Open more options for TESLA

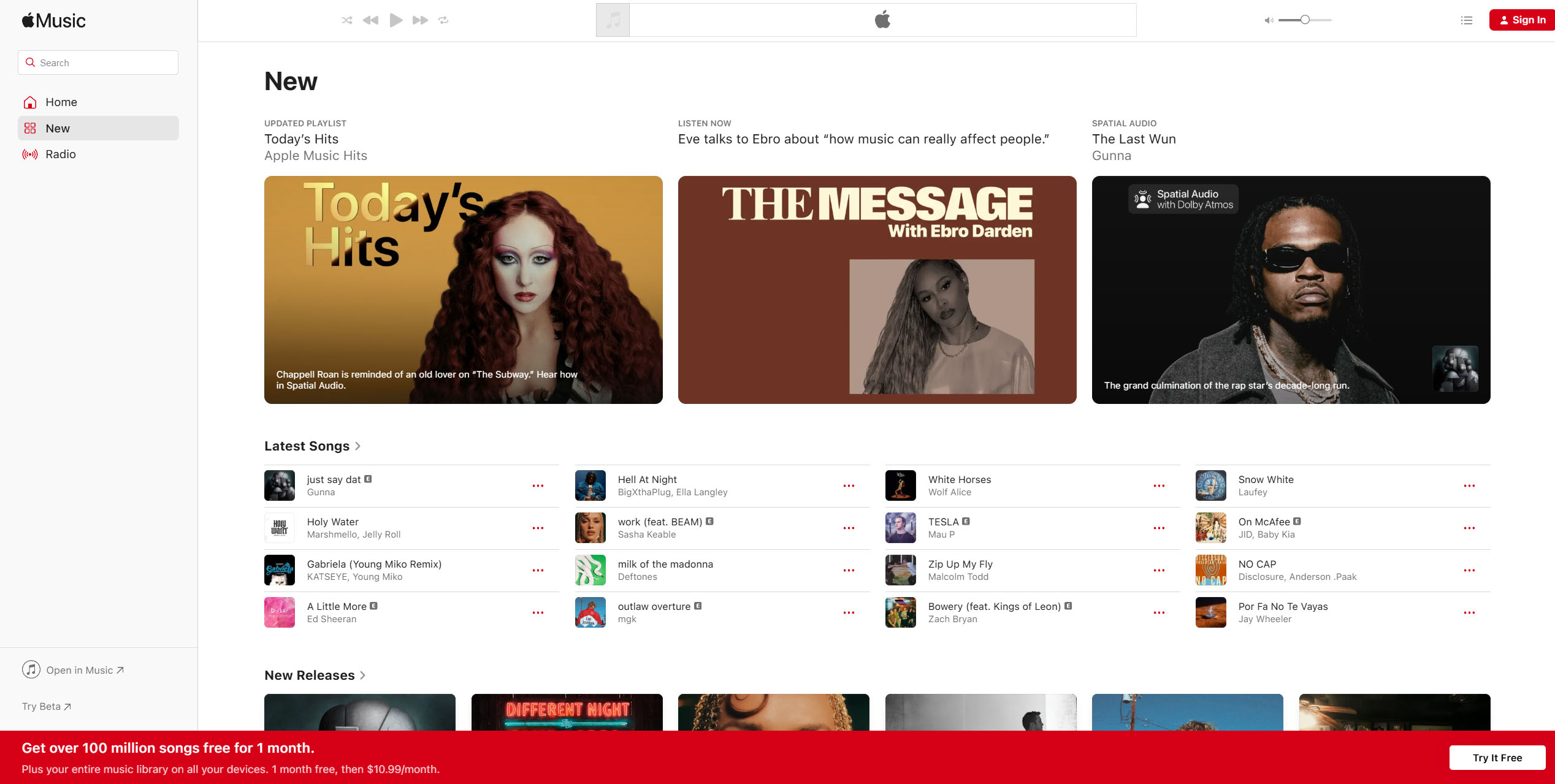point(1159,528)
